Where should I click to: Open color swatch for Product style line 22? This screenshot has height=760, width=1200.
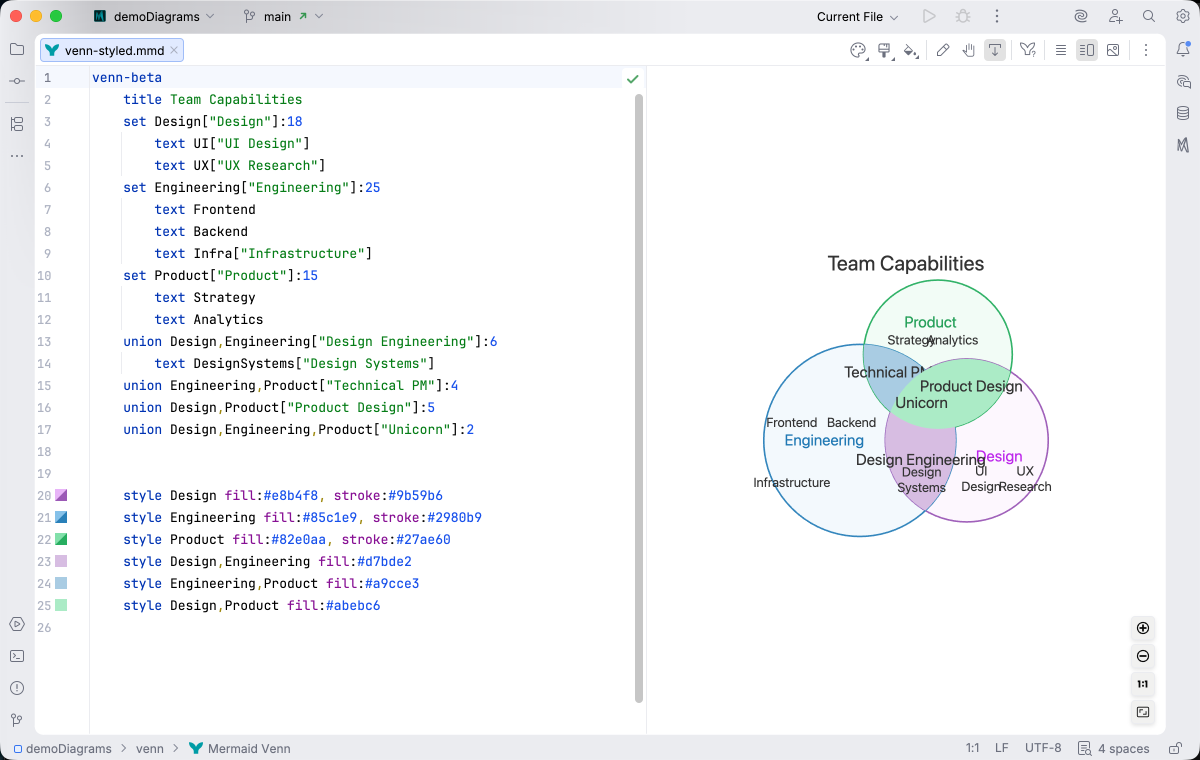pos(61,539)
